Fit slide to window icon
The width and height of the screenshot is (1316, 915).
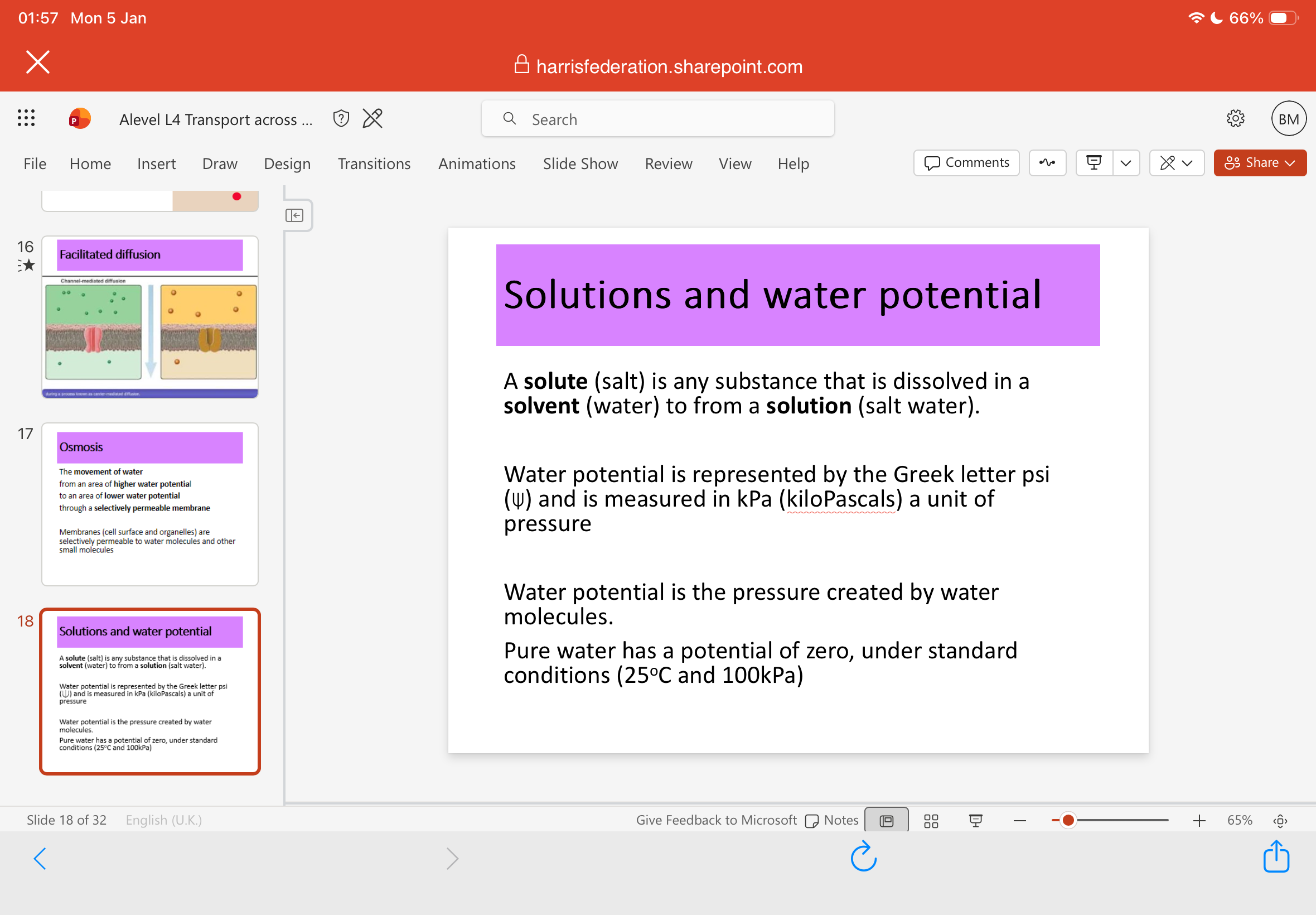coord(1280,821)
